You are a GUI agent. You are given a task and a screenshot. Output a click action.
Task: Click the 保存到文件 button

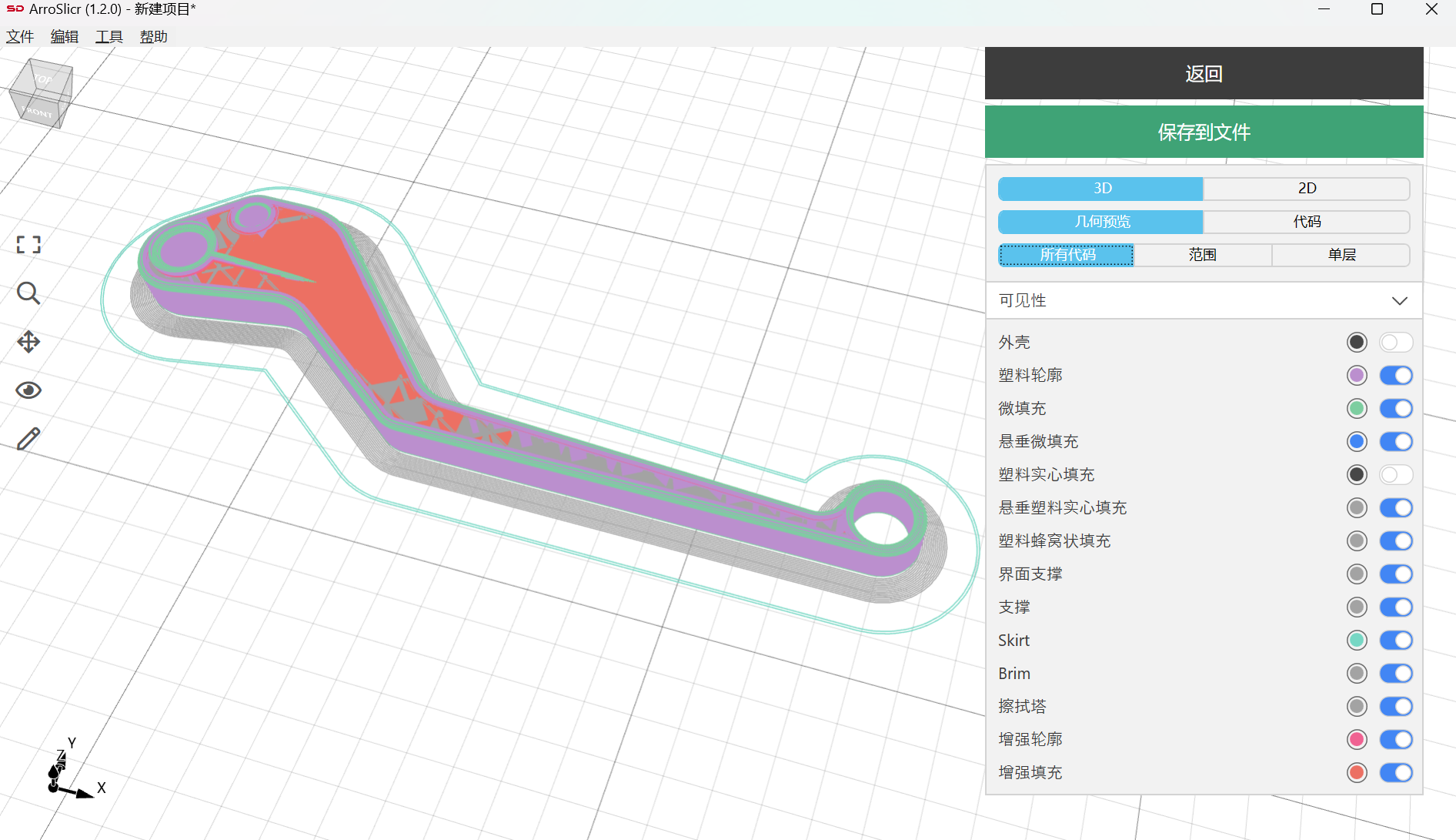click(1204, 132)
